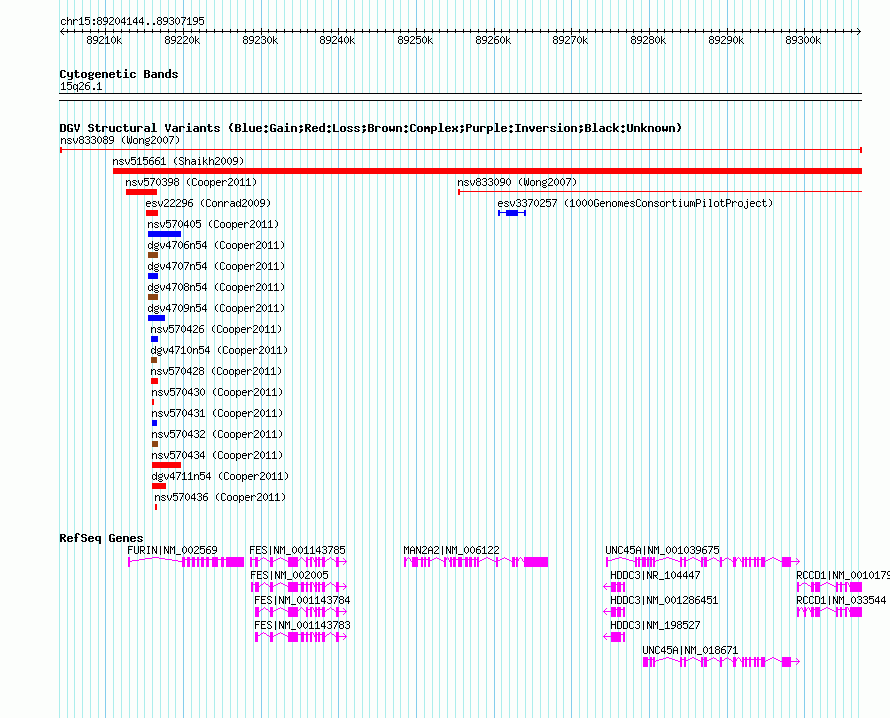Click the blue nsv570405 gain bar
The height and width of the screenshot is (718, 890).
(165, 234)
